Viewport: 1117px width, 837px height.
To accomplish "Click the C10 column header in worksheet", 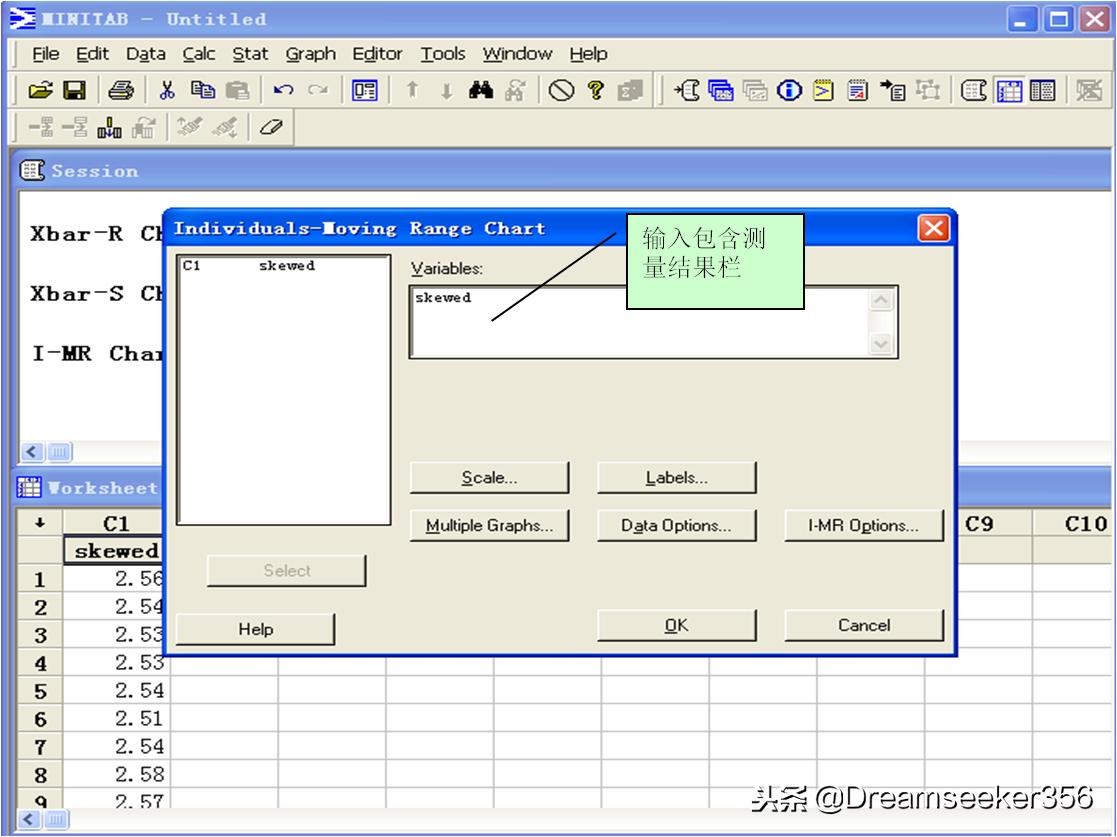I will 1074,524.
